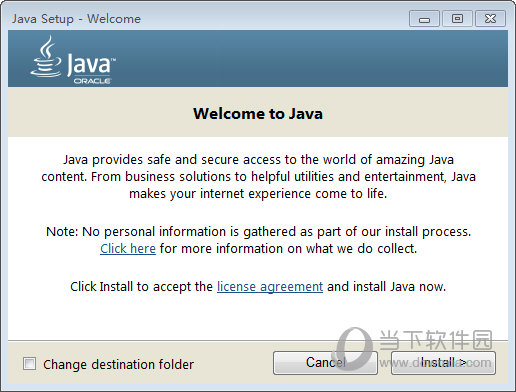
Task: Click the 'Welcome to Java' heading
Action: (258, 114)
